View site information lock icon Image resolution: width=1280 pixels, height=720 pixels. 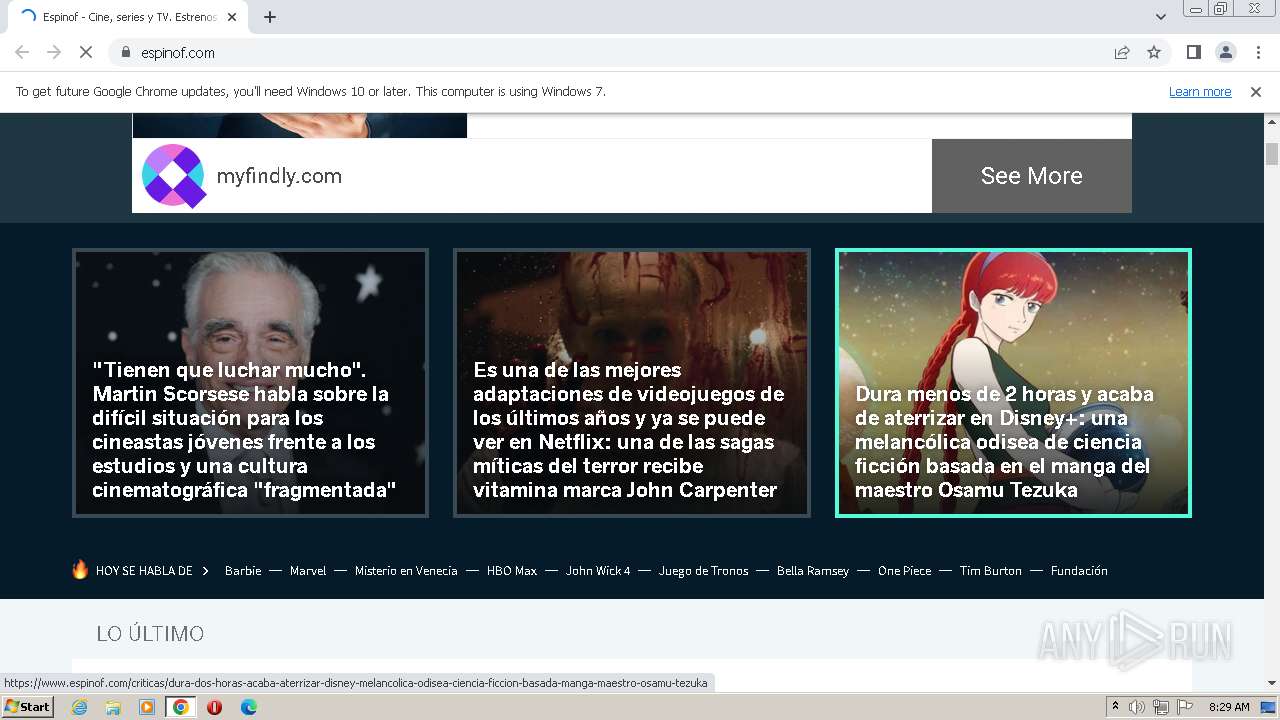tap(126, 52)
